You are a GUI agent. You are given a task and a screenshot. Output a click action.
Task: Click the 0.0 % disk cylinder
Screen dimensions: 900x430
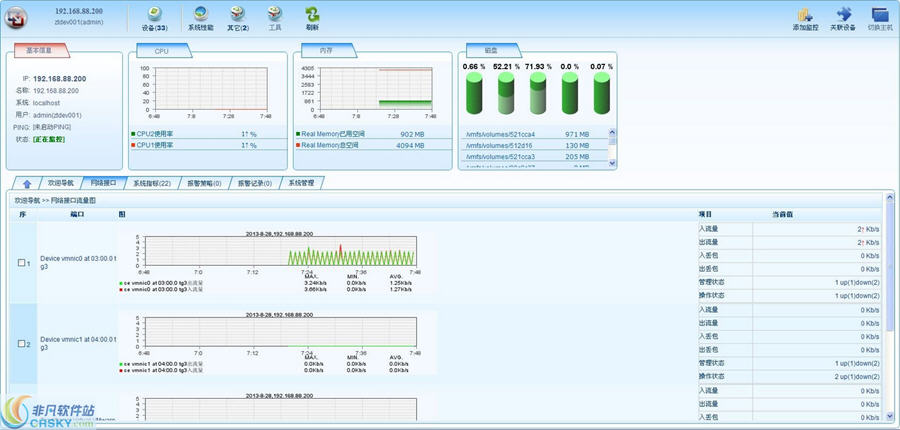coord(570,93)
